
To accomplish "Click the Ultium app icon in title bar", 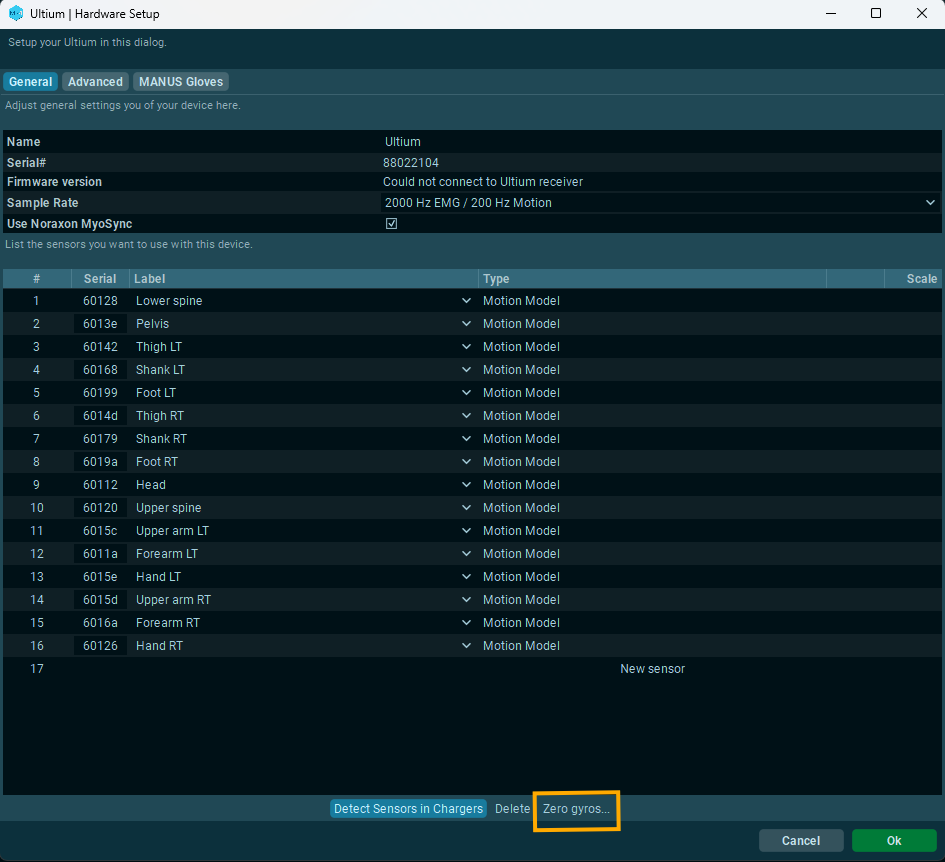I will 16,13.
